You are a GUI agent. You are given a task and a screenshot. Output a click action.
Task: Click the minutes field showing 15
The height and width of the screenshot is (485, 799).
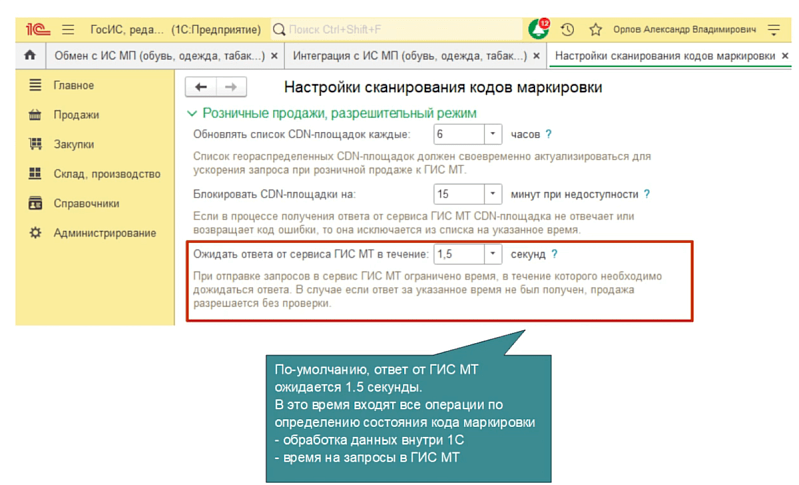(459, 194)
